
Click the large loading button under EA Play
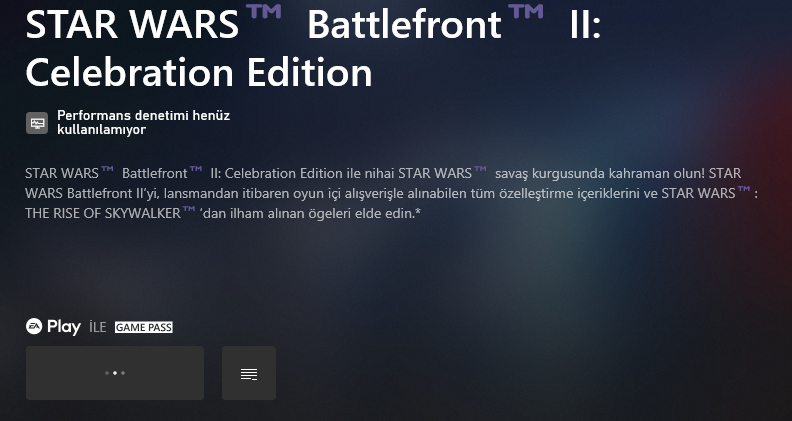115,373
